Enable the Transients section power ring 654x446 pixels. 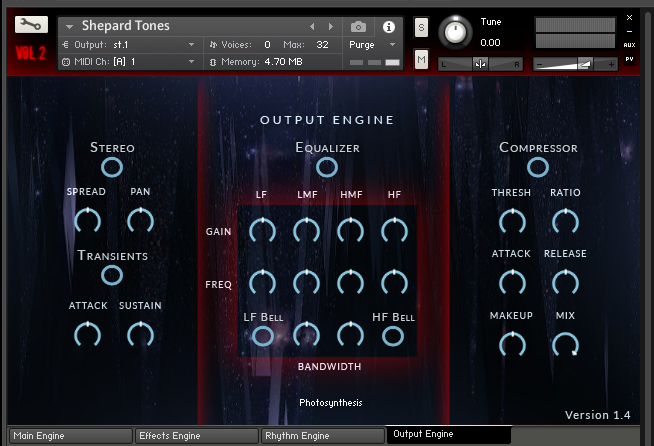click(x=112, y=275)
